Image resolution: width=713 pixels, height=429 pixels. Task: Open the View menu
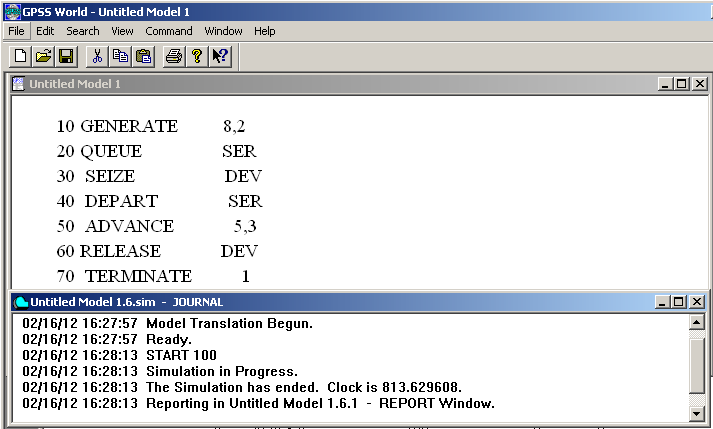[x=122, y=31]
